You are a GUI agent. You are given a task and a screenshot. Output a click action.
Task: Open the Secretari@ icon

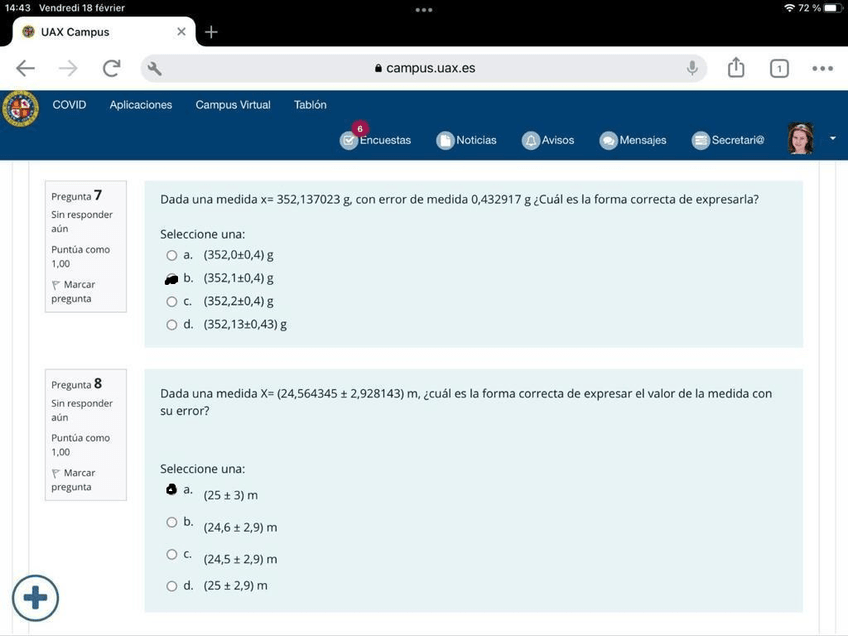click(x=701, y=141)
